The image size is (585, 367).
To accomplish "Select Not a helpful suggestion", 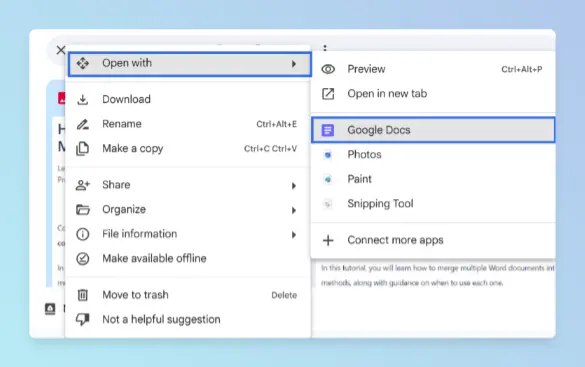I will click(188, 320).
